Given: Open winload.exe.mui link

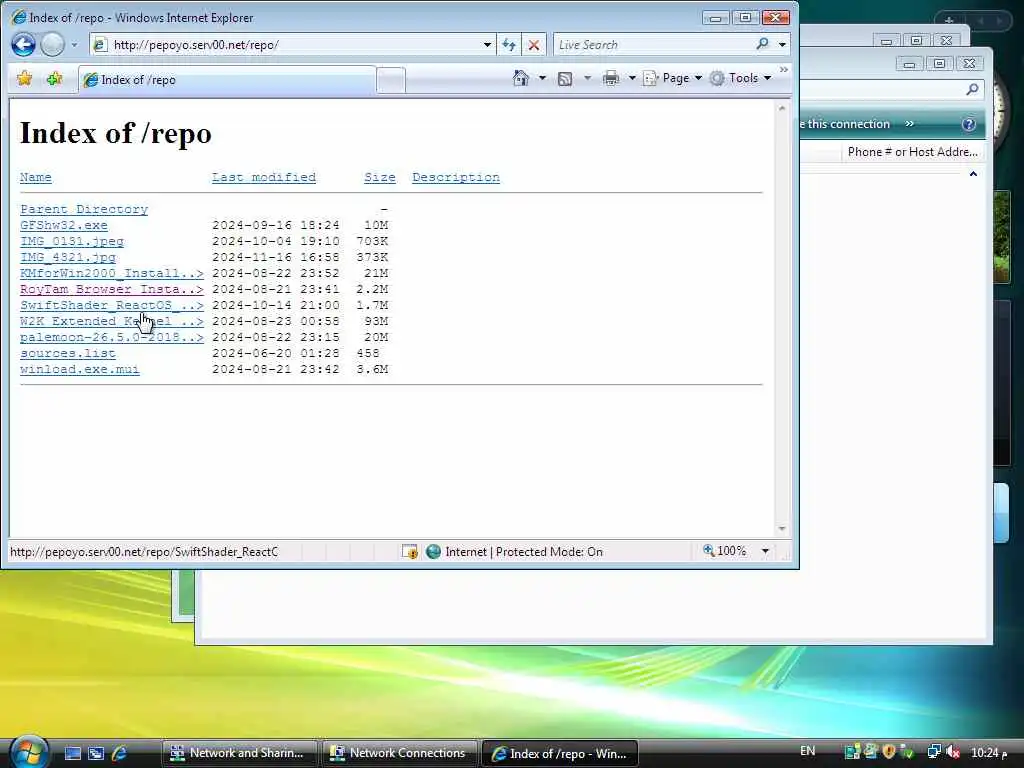Looking at the screenshot, I should pyautogui.click(x=80, y=369).
